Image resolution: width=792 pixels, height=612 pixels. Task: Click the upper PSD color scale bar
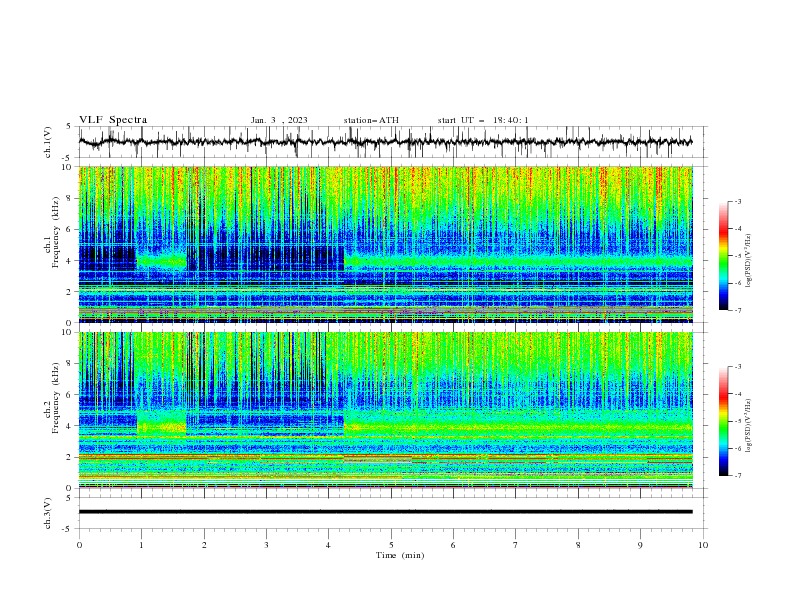723,255
